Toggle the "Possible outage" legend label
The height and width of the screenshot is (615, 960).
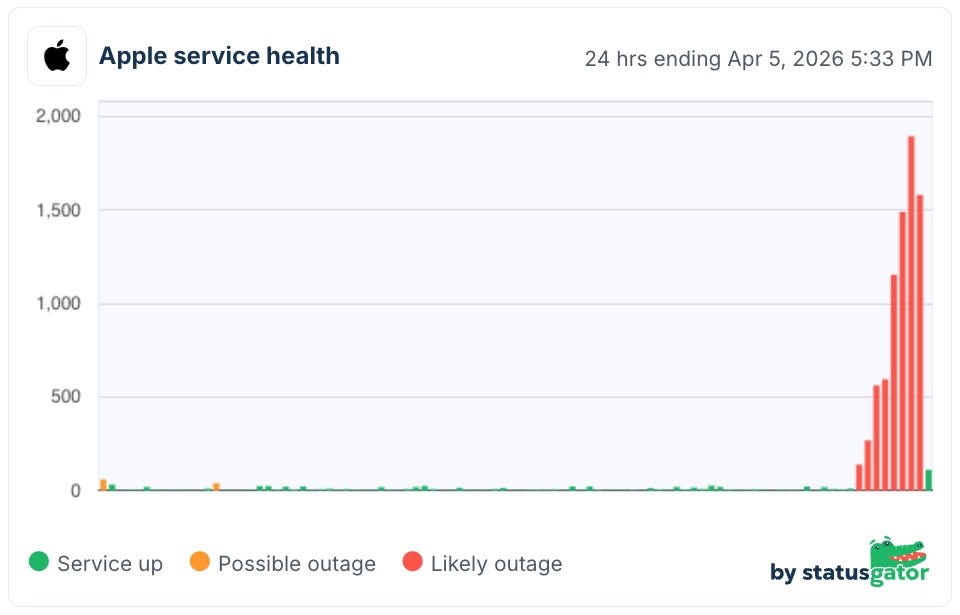coord(297,564)
